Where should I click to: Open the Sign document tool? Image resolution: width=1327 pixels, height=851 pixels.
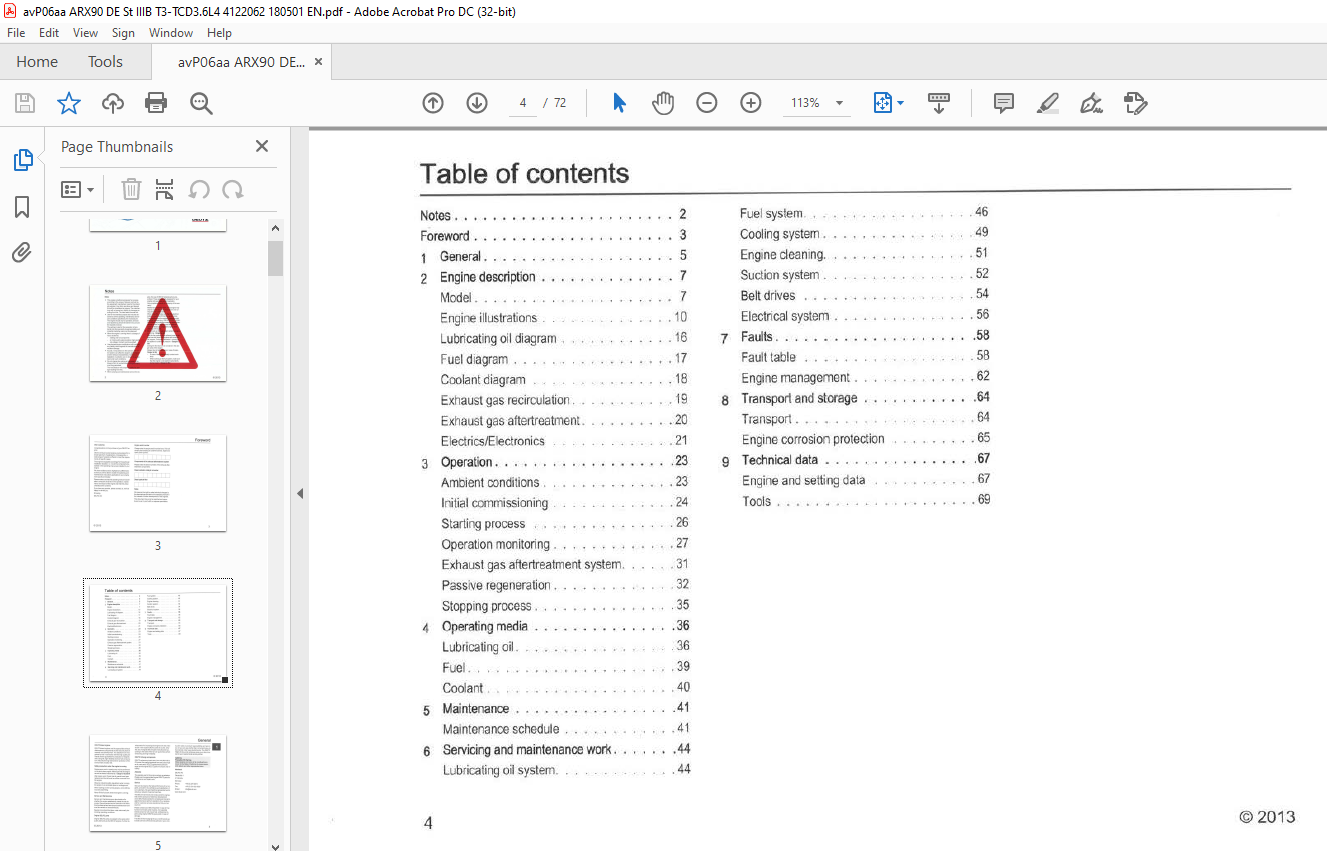[1091, 103]
